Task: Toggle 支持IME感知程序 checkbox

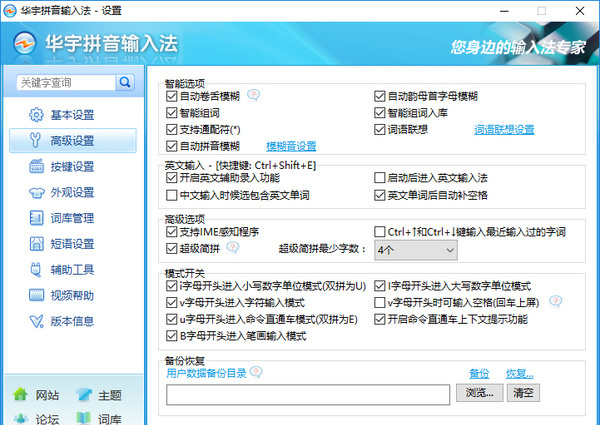Action: [x=171, y=232]
